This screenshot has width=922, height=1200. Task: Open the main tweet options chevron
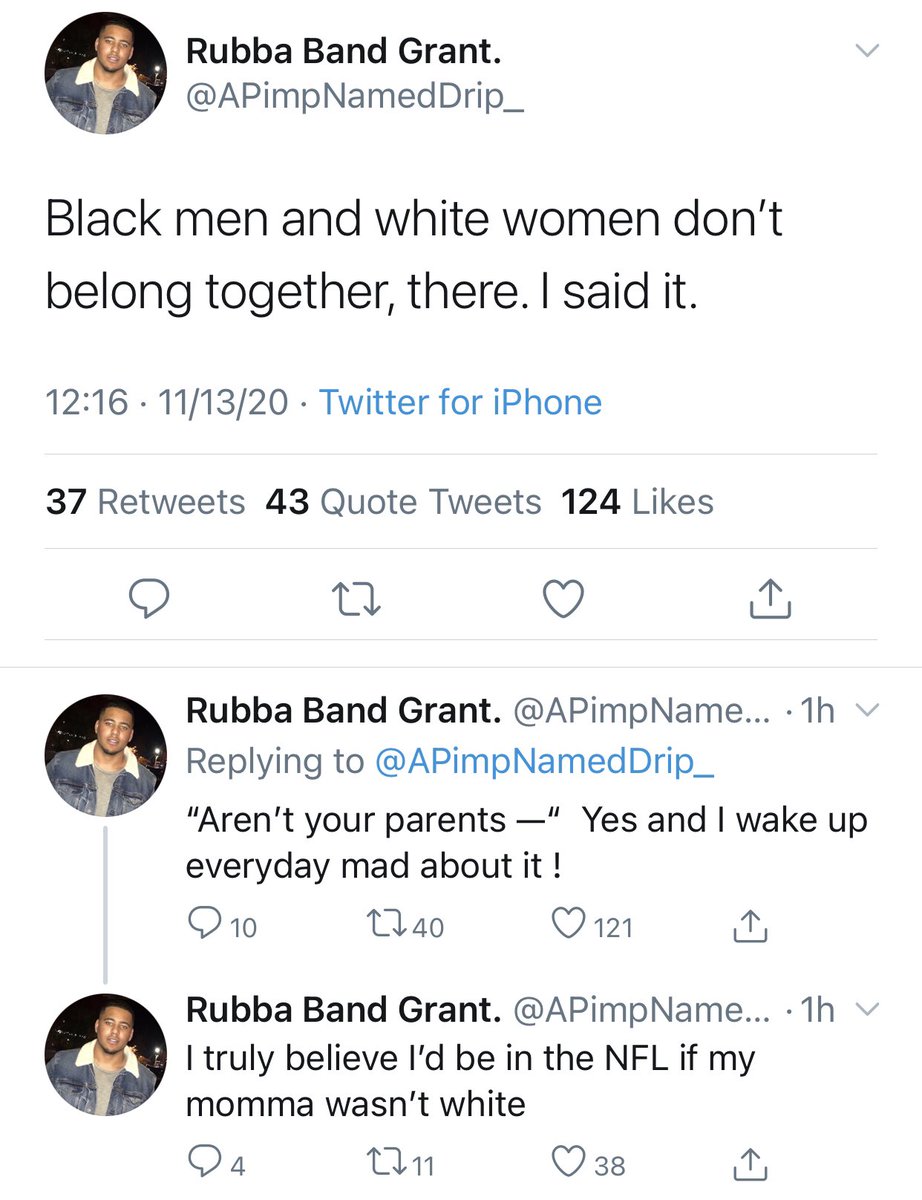coord(867,51)
